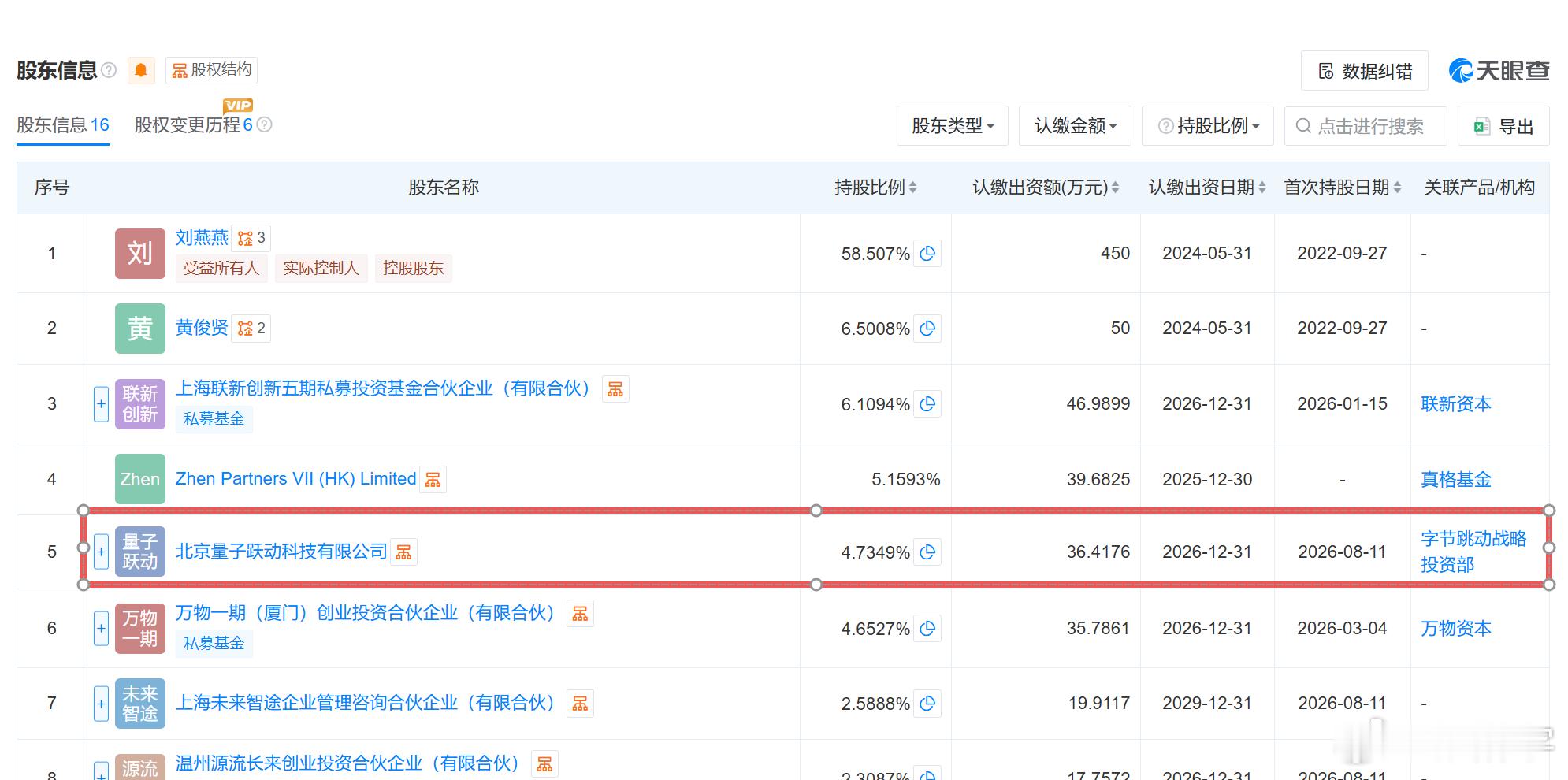
Task: Click 私募基金 tag under 万物一期（厦门）
Action: [x=214, y=644]
